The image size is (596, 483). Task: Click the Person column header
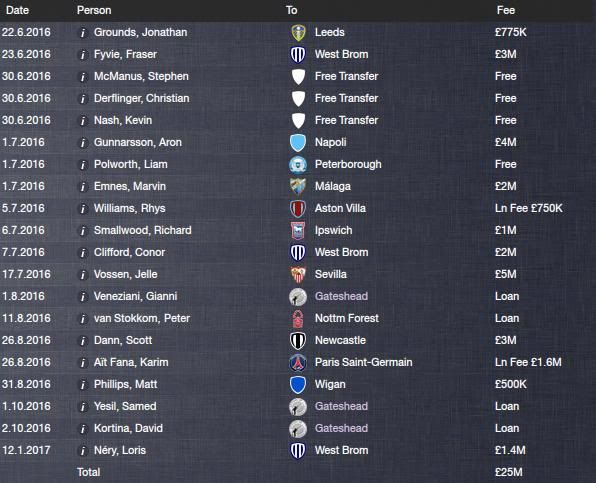[x=94, y=10]
